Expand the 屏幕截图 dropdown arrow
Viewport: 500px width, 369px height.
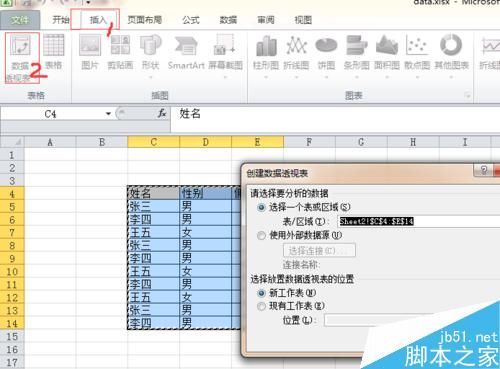click(225, 77)
